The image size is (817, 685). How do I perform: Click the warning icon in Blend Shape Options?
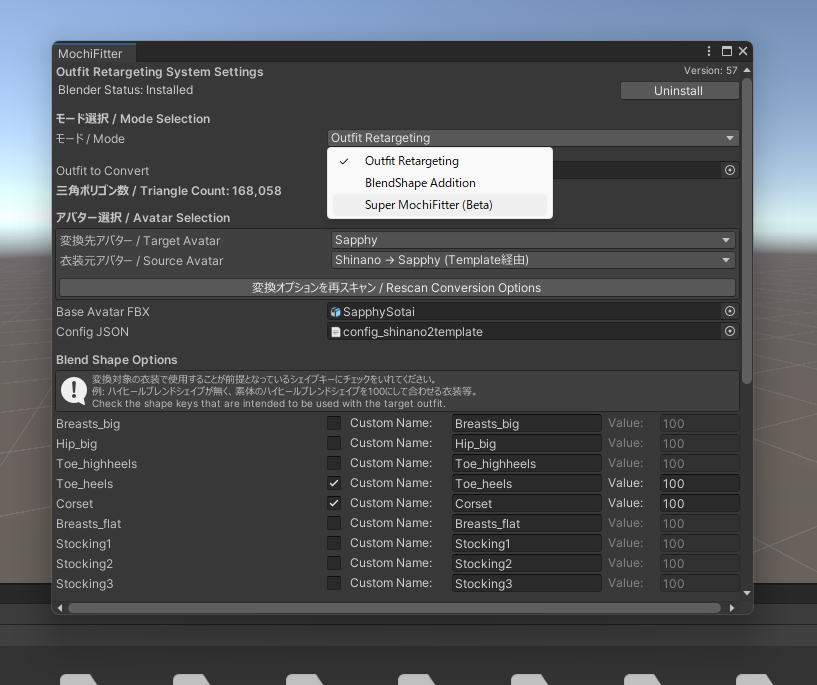tap(74, 391)
